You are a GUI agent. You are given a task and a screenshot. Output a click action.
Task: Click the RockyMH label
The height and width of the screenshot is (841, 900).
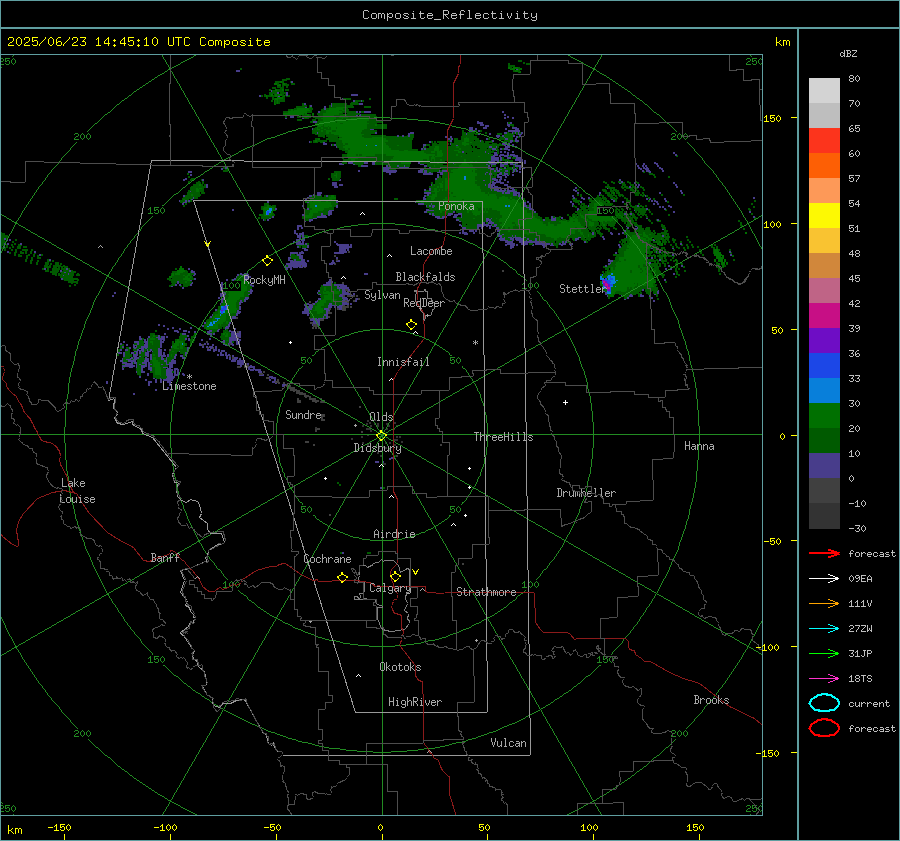tap(264, 280)
